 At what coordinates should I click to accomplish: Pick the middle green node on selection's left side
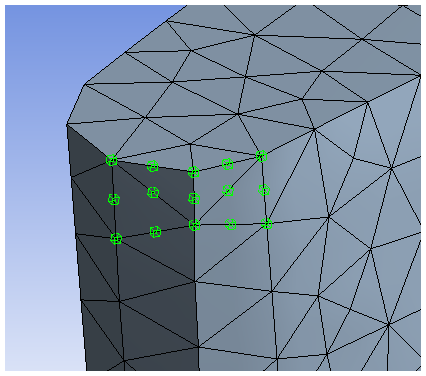[x=114, y=199]
